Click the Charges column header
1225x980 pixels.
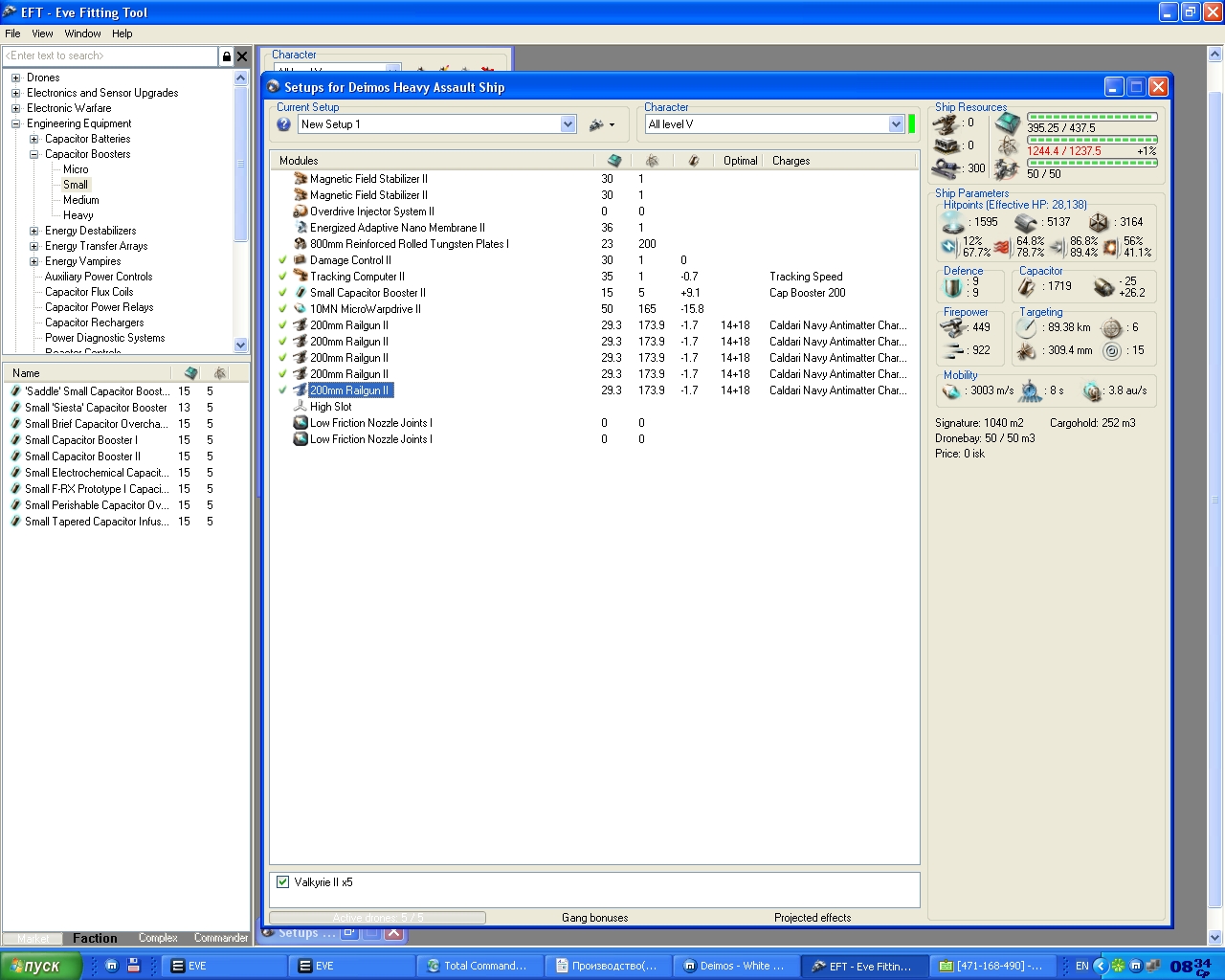791,161
